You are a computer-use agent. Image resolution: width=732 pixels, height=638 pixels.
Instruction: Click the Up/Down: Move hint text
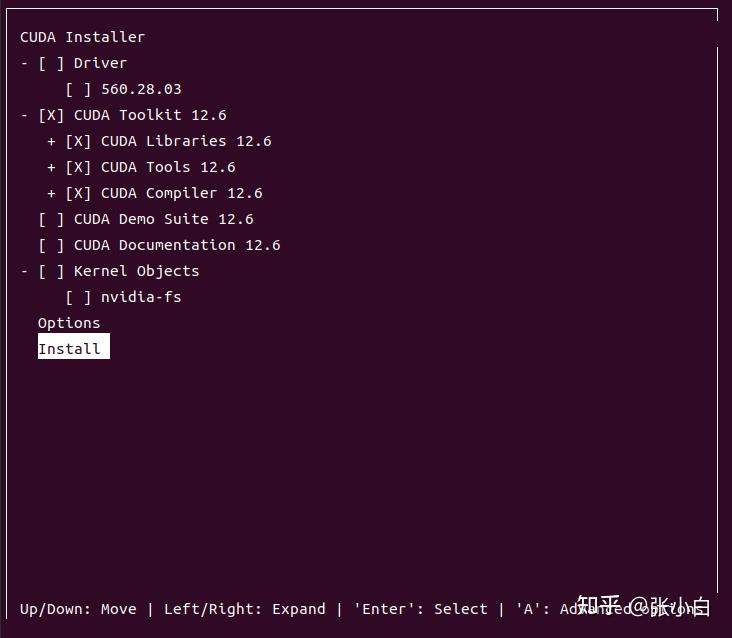click(x=78, y=608)
